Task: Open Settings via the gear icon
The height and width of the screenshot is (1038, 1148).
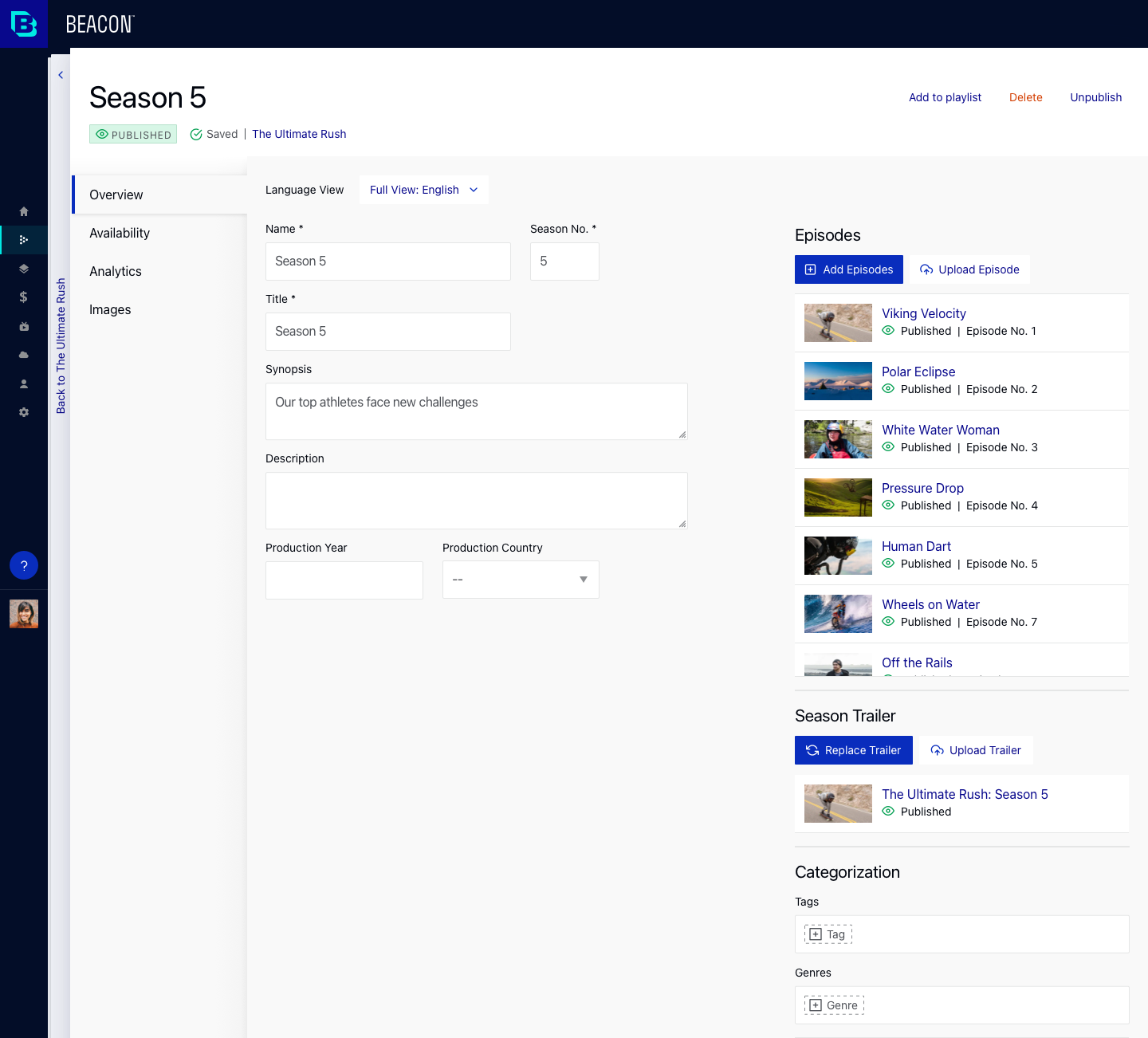Action: click(x=24, y=412)
